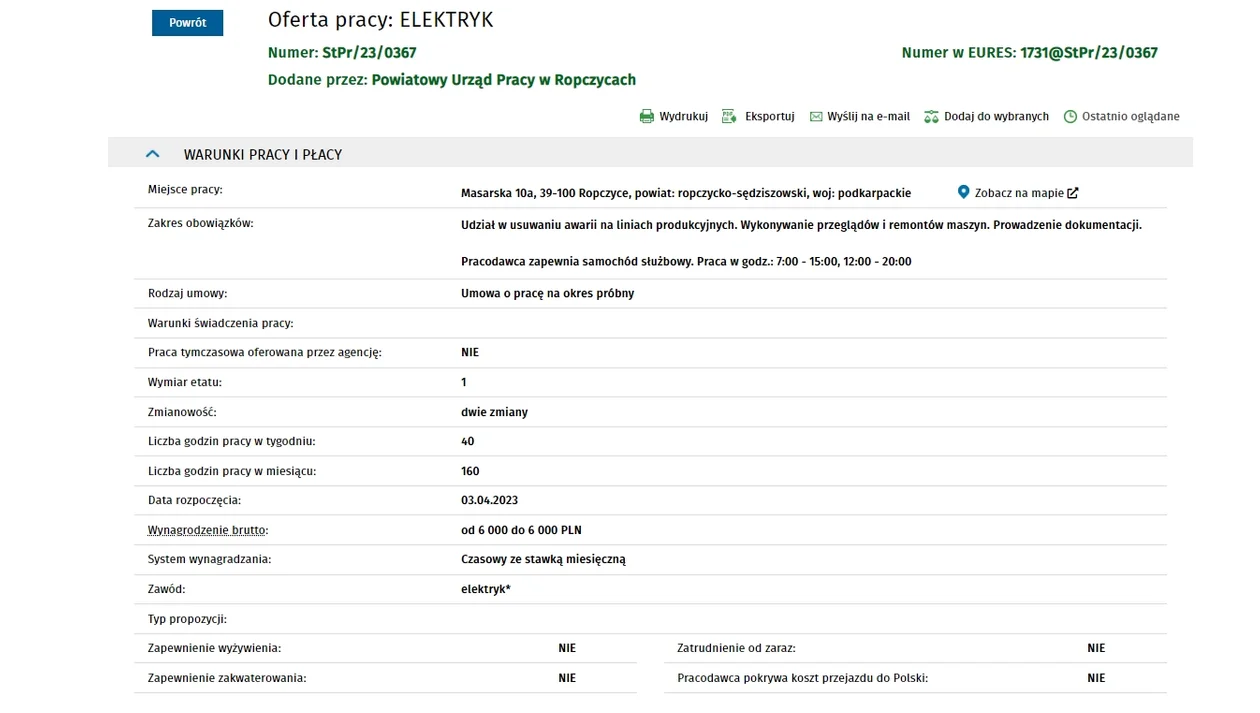
Task: Click the occupation value elektryk*
Action: tap(486, 589)
